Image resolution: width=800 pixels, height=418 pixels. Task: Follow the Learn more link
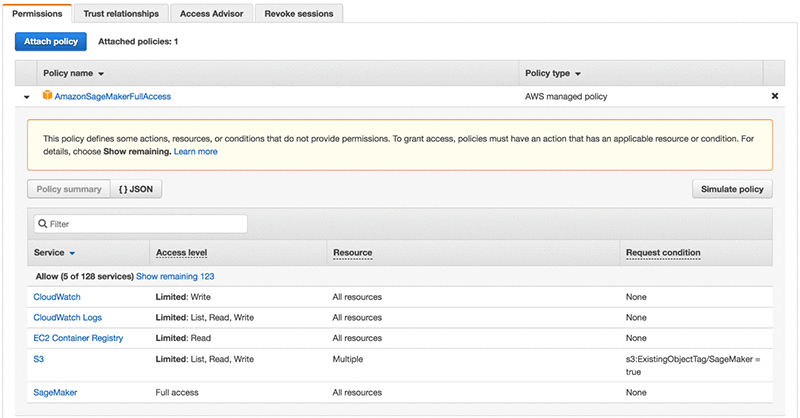click(x=195, y=151)
